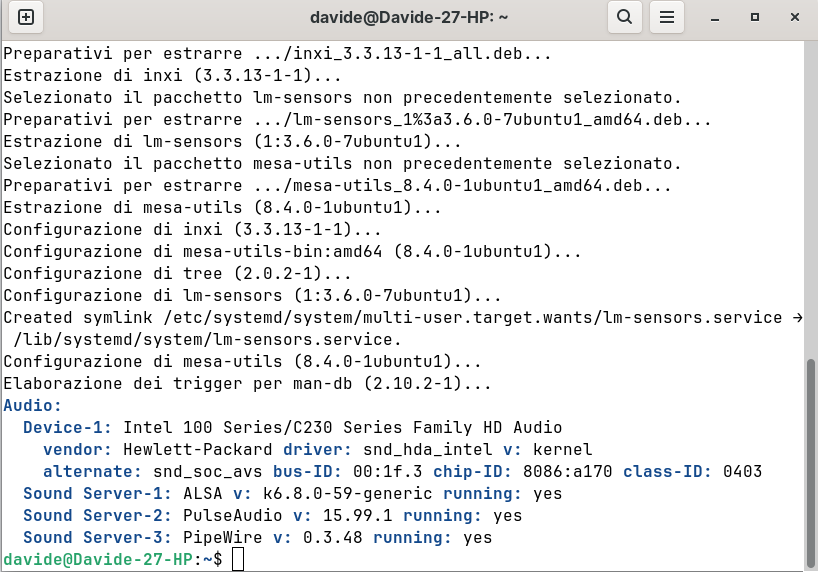This screenshot has width=818, height=572.
Task: Click the blue 'Audio:' heading
Action: pos(32,406)
